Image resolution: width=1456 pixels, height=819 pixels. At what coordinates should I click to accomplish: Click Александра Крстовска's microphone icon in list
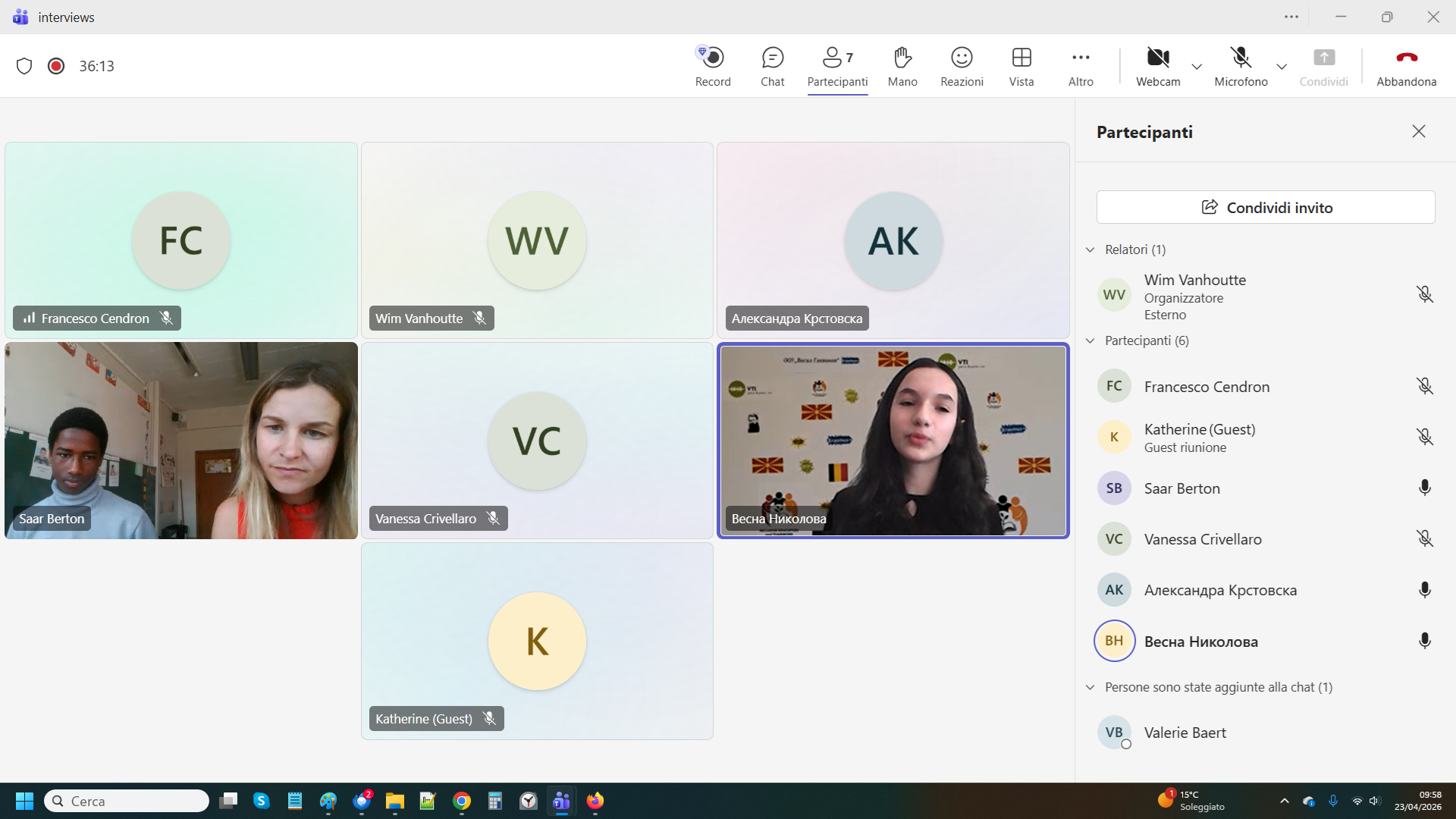[x=1425, y=590]
